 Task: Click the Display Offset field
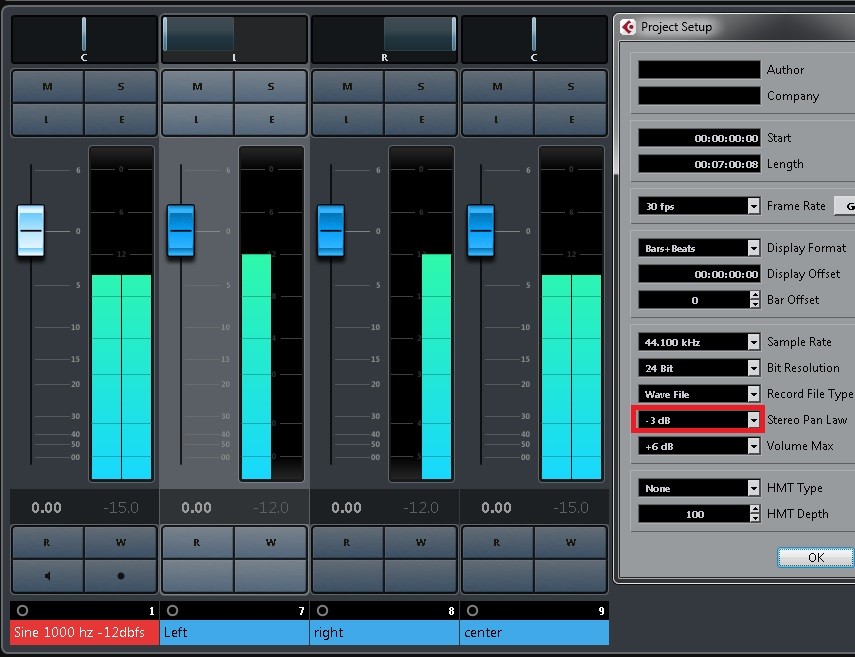point(699,274)
